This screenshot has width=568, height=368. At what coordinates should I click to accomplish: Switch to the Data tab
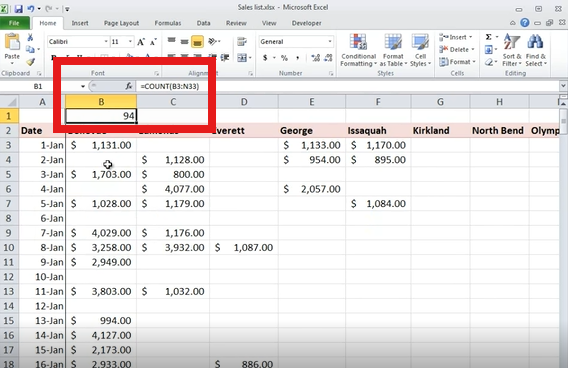(x=204, y=23)
